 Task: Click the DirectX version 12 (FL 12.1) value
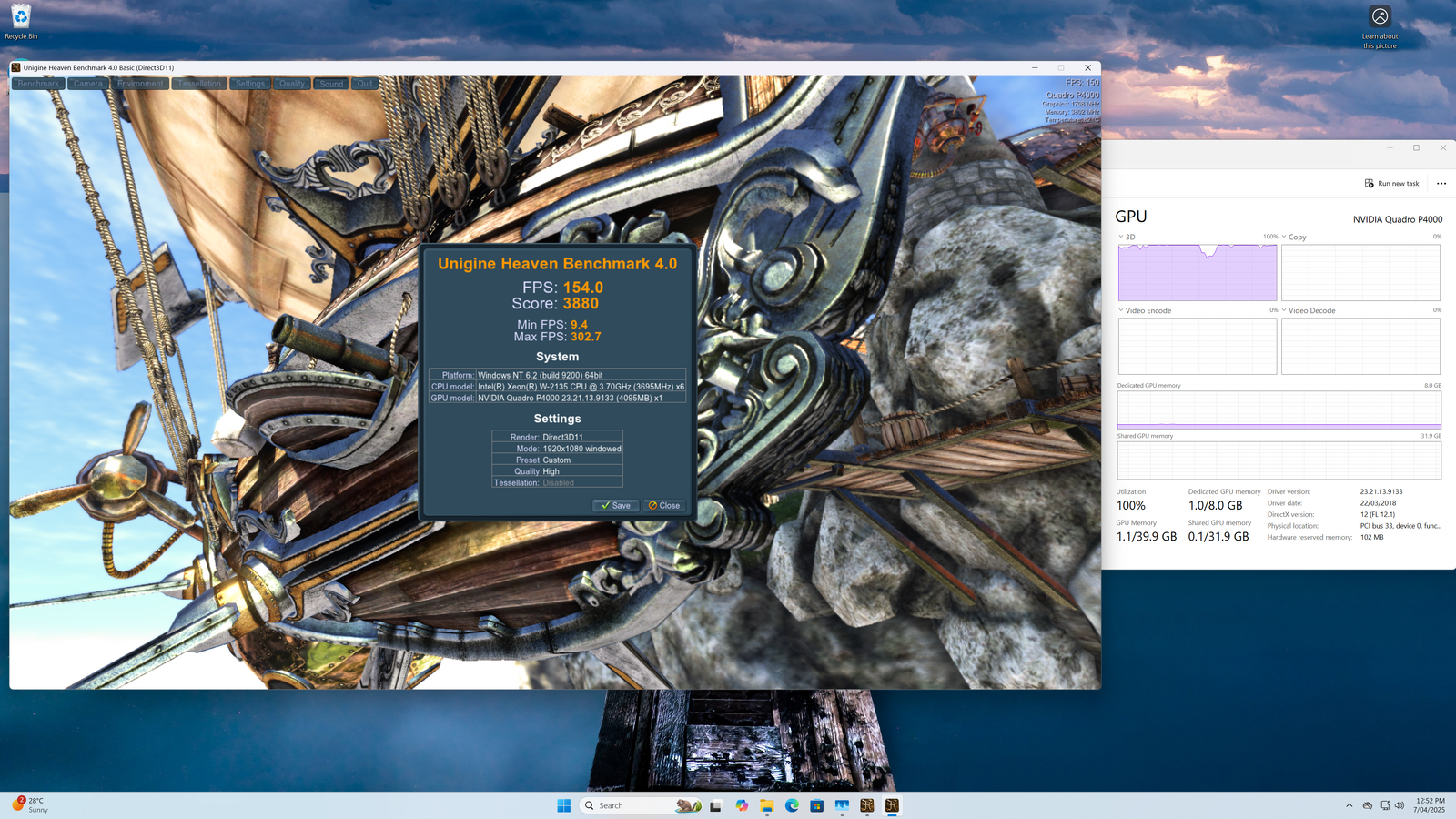coord(1378,514)
